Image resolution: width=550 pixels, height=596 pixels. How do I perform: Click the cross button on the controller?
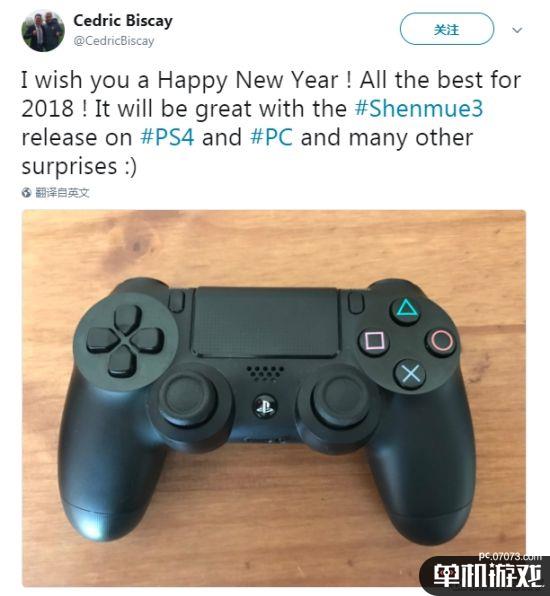pyautogui.click(x=411, y=374)
